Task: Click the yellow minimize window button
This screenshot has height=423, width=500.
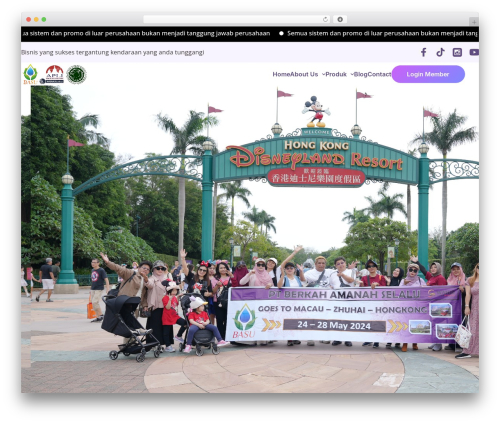Action: click(x=36, y=19)
